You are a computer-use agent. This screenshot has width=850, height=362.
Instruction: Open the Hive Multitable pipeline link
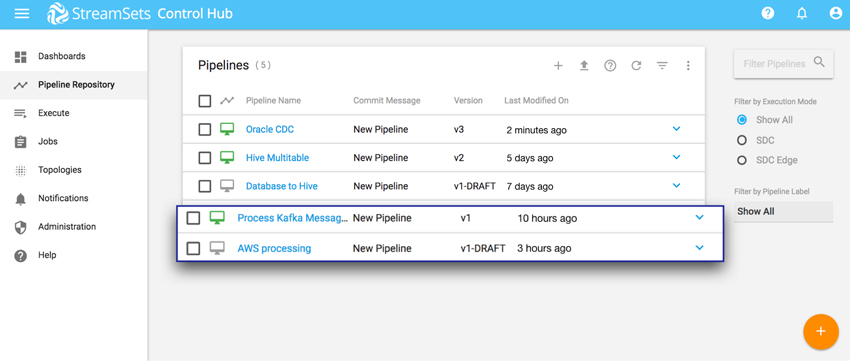pos(278,158)
